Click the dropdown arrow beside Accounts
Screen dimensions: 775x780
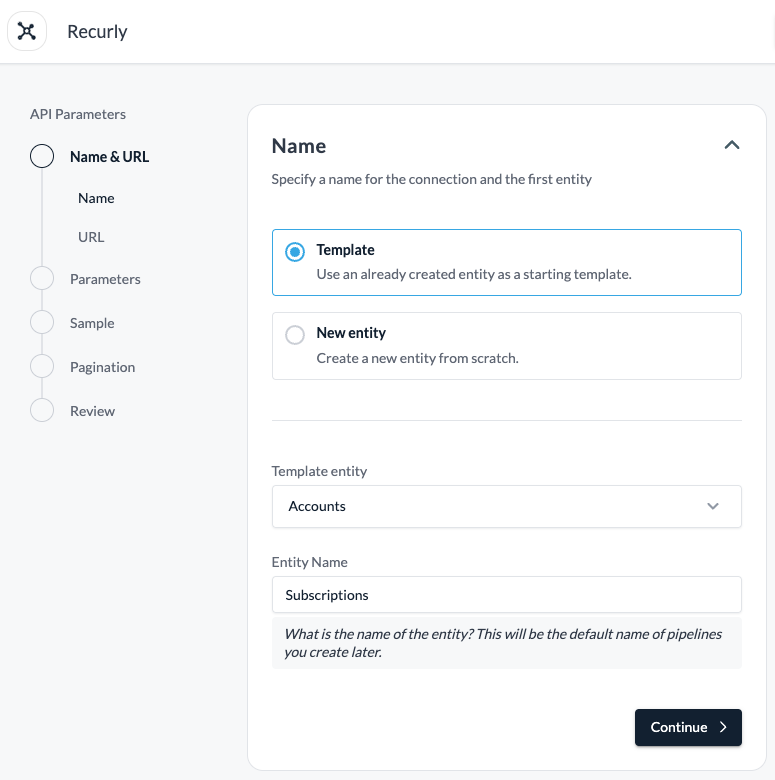[x=713, y=506]
